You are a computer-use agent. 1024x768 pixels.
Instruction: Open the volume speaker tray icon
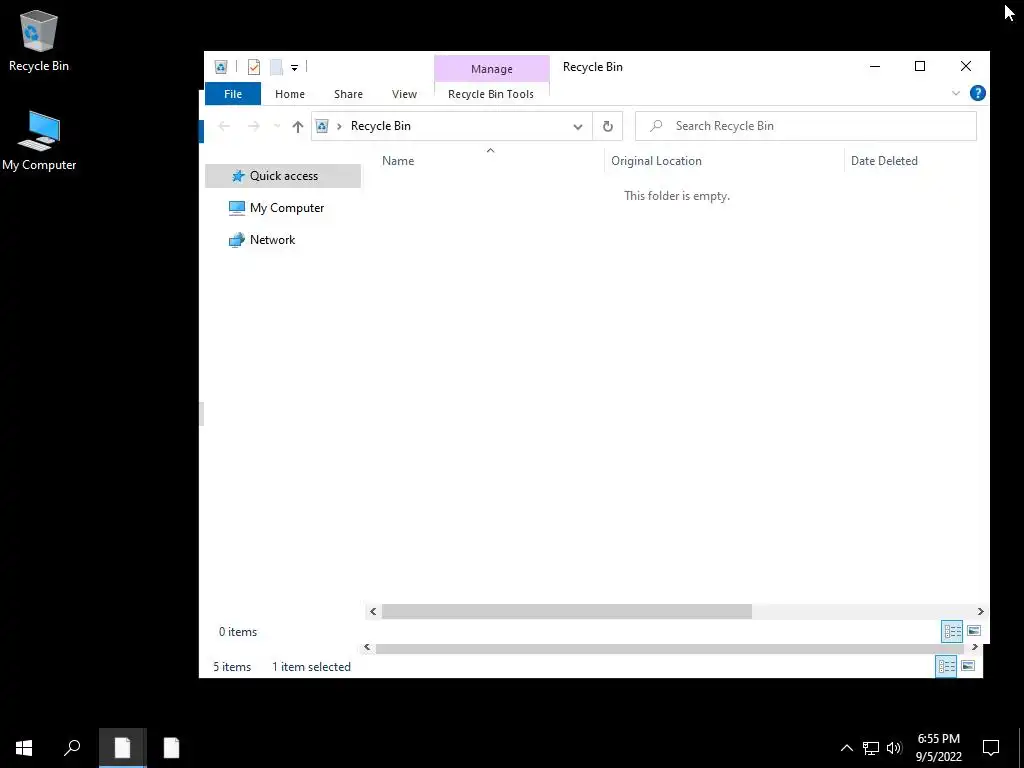[x=894, y=748]
